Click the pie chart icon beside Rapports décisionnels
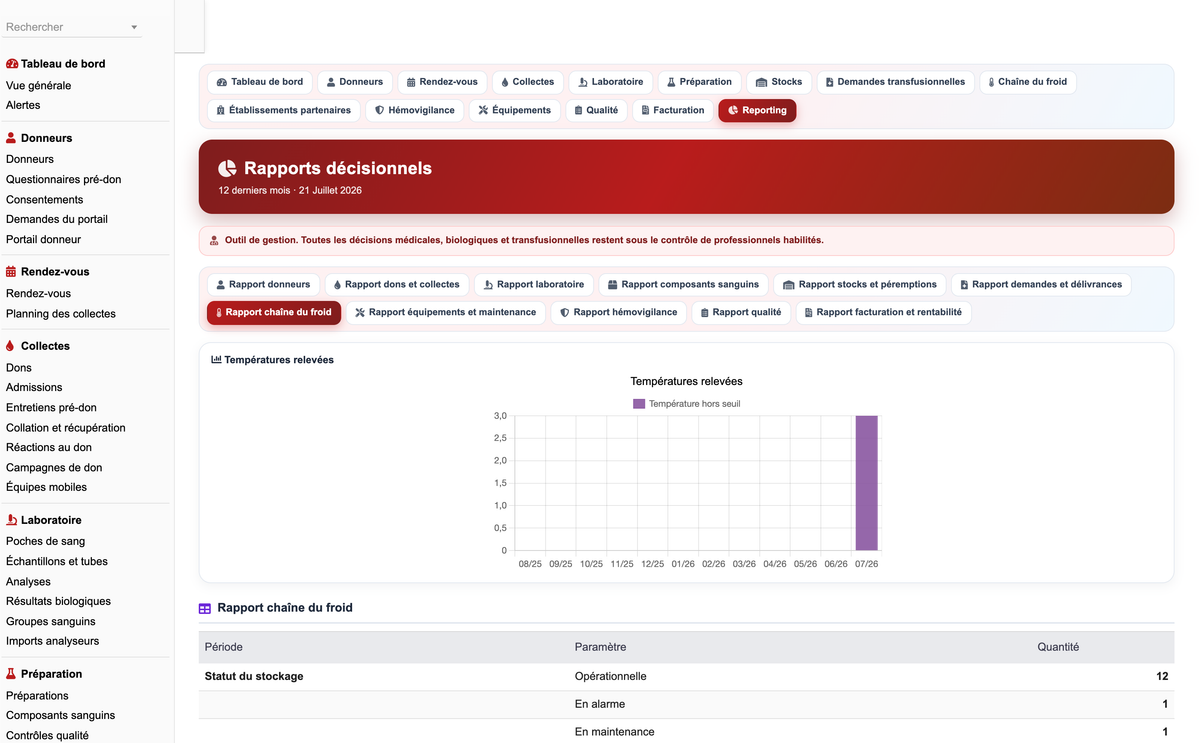This screenshot has height=743, width=1200. click(228, 168)
